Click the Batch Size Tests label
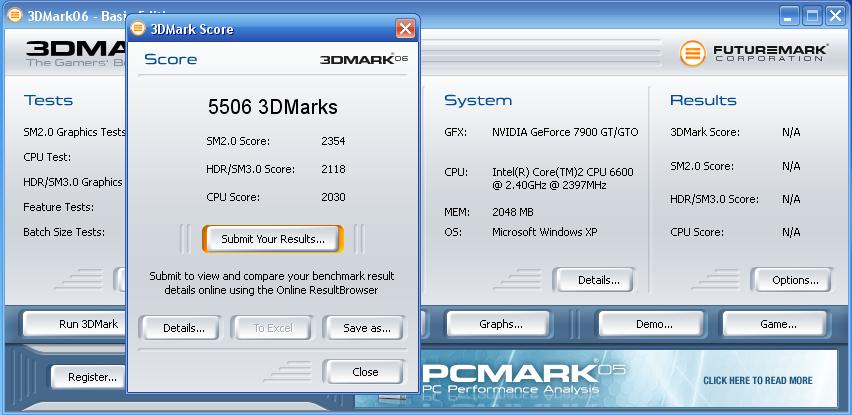The image size is (852, 415). (x=64, y=232)
